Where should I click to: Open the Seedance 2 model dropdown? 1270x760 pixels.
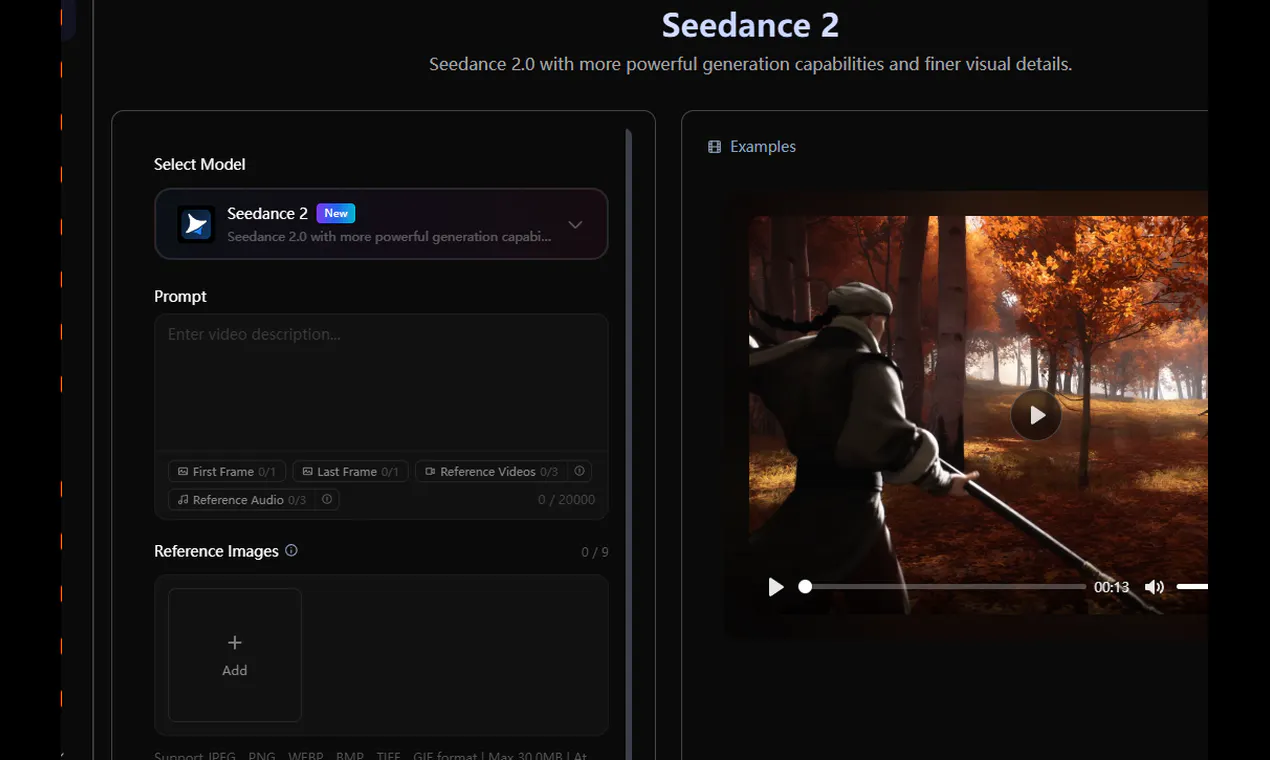[x=381, y=224]
